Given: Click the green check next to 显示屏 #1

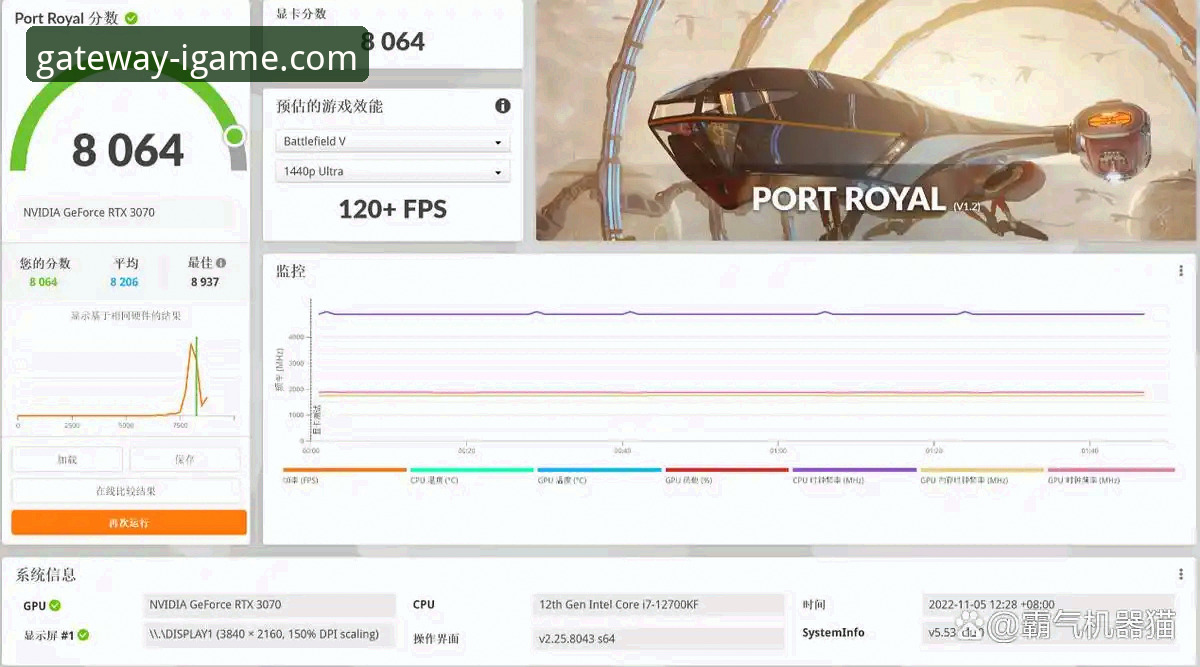Looking at the screenshot, I should [84, 635].
